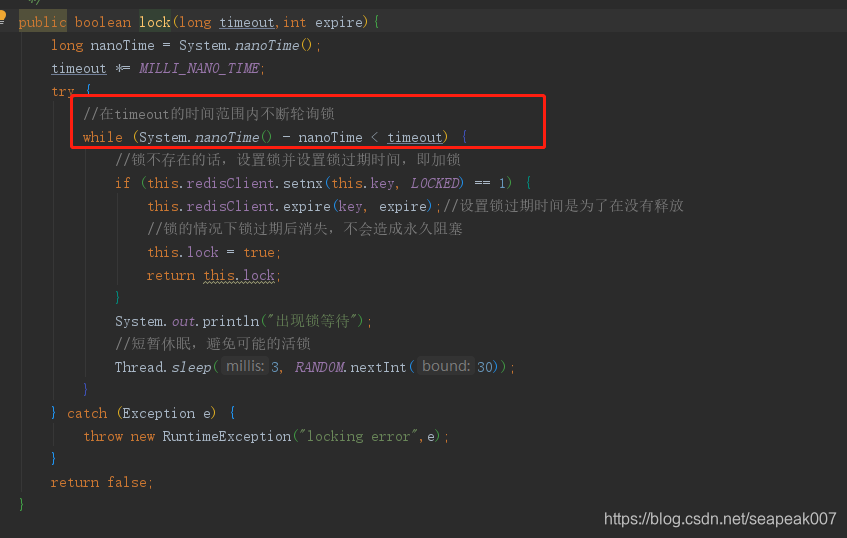Click 'RANDOM' constant in sleep call
The height and width of the screenshot is (538, 847).
320,367
